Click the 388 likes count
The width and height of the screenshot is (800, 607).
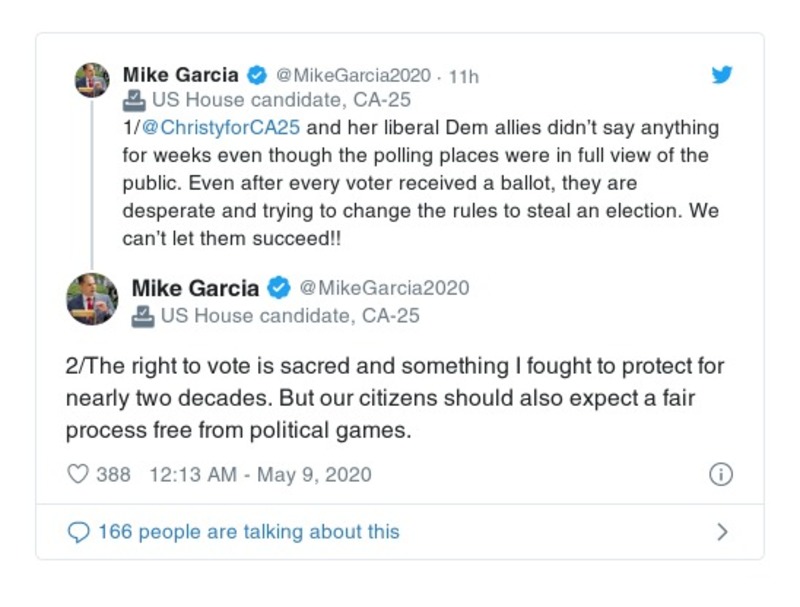[113, 474]
